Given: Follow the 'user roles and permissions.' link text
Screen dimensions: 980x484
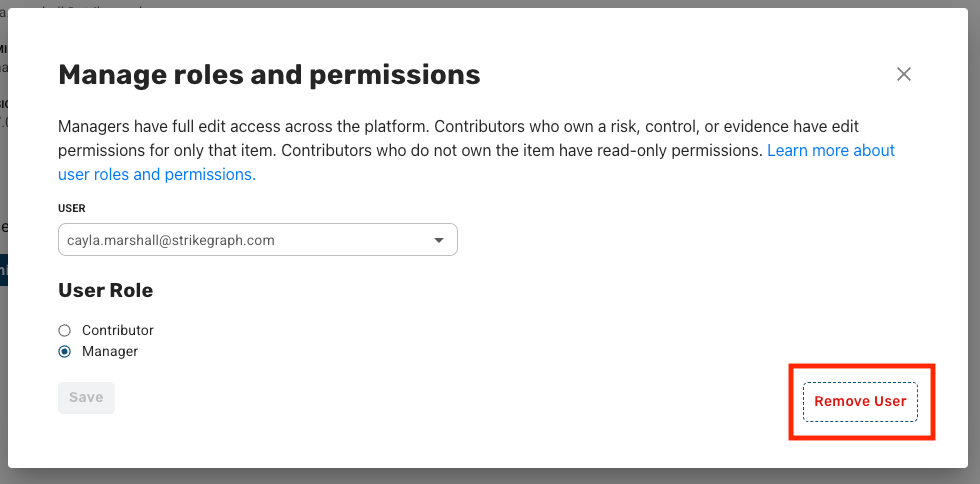Looking at the screenshot, I should coord(157,174).
